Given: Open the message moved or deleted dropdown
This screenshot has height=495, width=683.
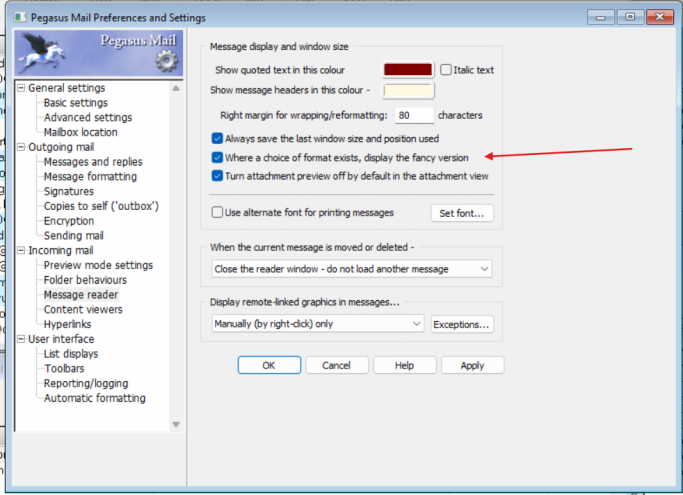Looking at the screenshot, I should click(352, 269).
